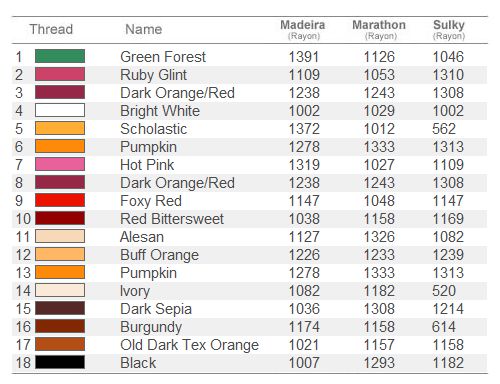Image resolution: width=500 pixels, height=384 pixels.
Task: Click the Burgundy color swatch
Action: [x=60, y=326]
